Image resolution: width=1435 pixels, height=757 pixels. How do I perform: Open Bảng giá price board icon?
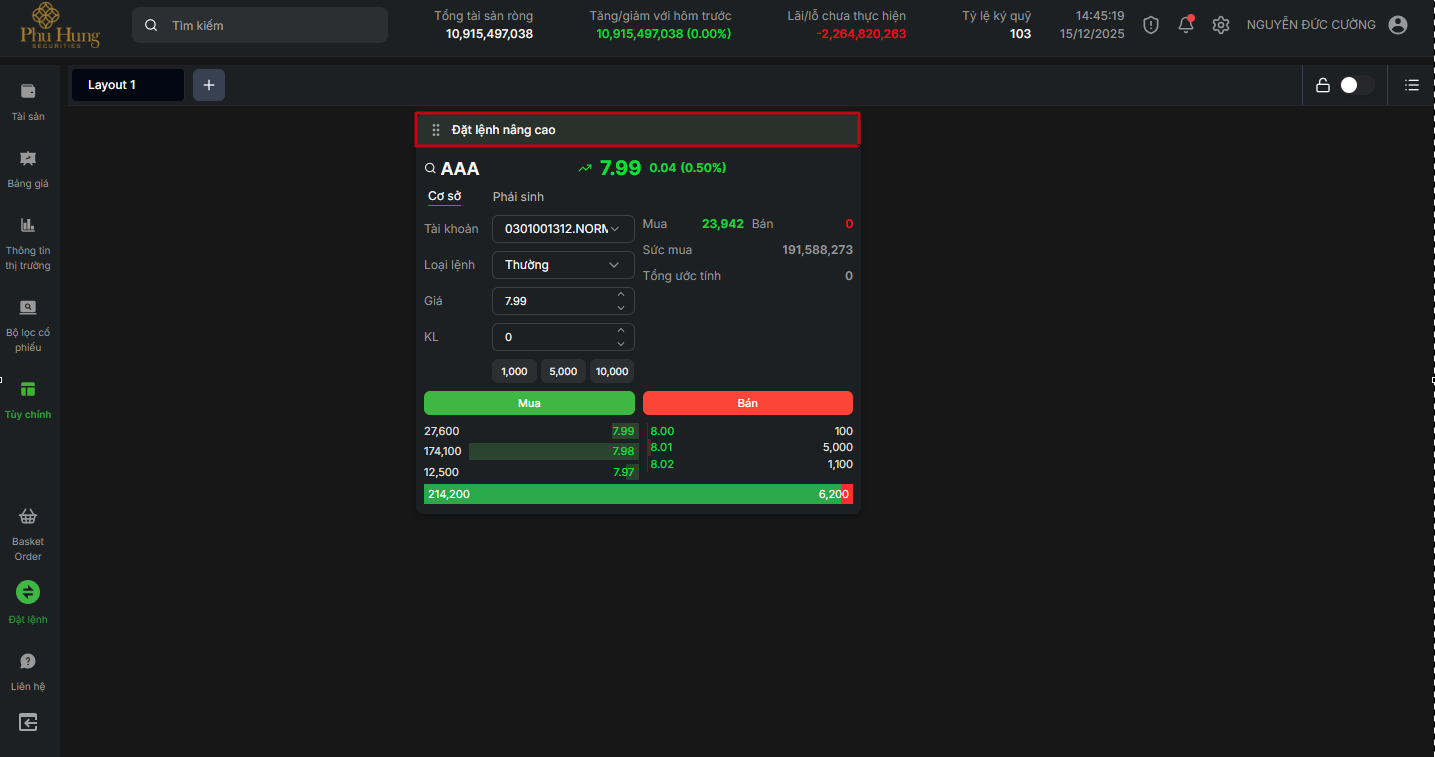(x=28, y=159)
